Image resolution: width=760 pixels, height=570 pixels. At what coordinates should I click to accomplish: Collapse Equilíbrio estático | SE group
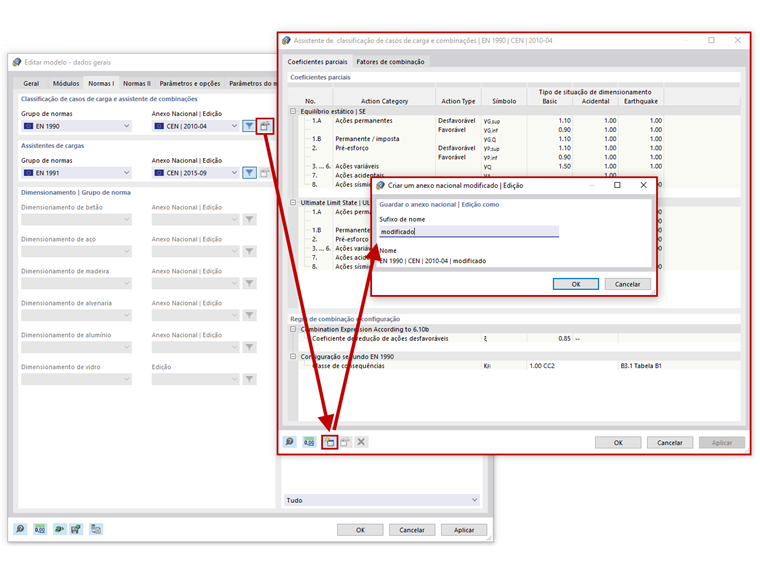point(293,111)
